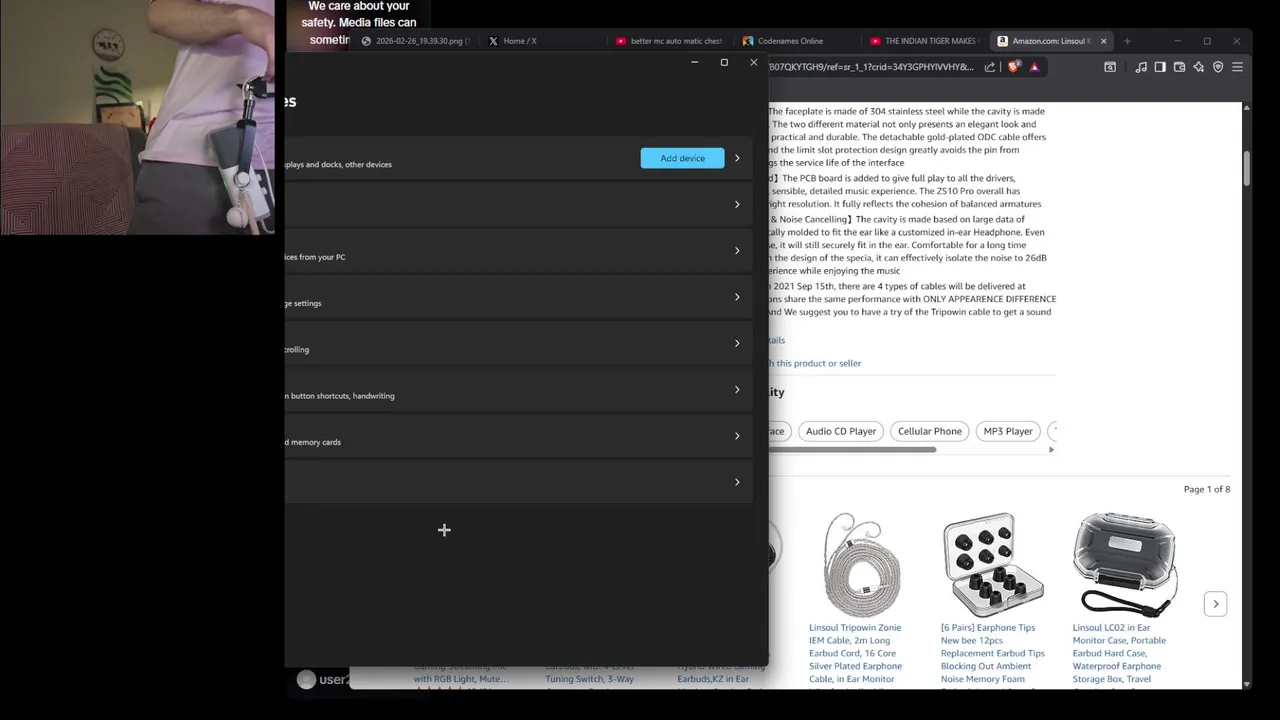
Task: Open Linsoul LC02 in Ear Monitor Case link
Action: click(1119, 653)
